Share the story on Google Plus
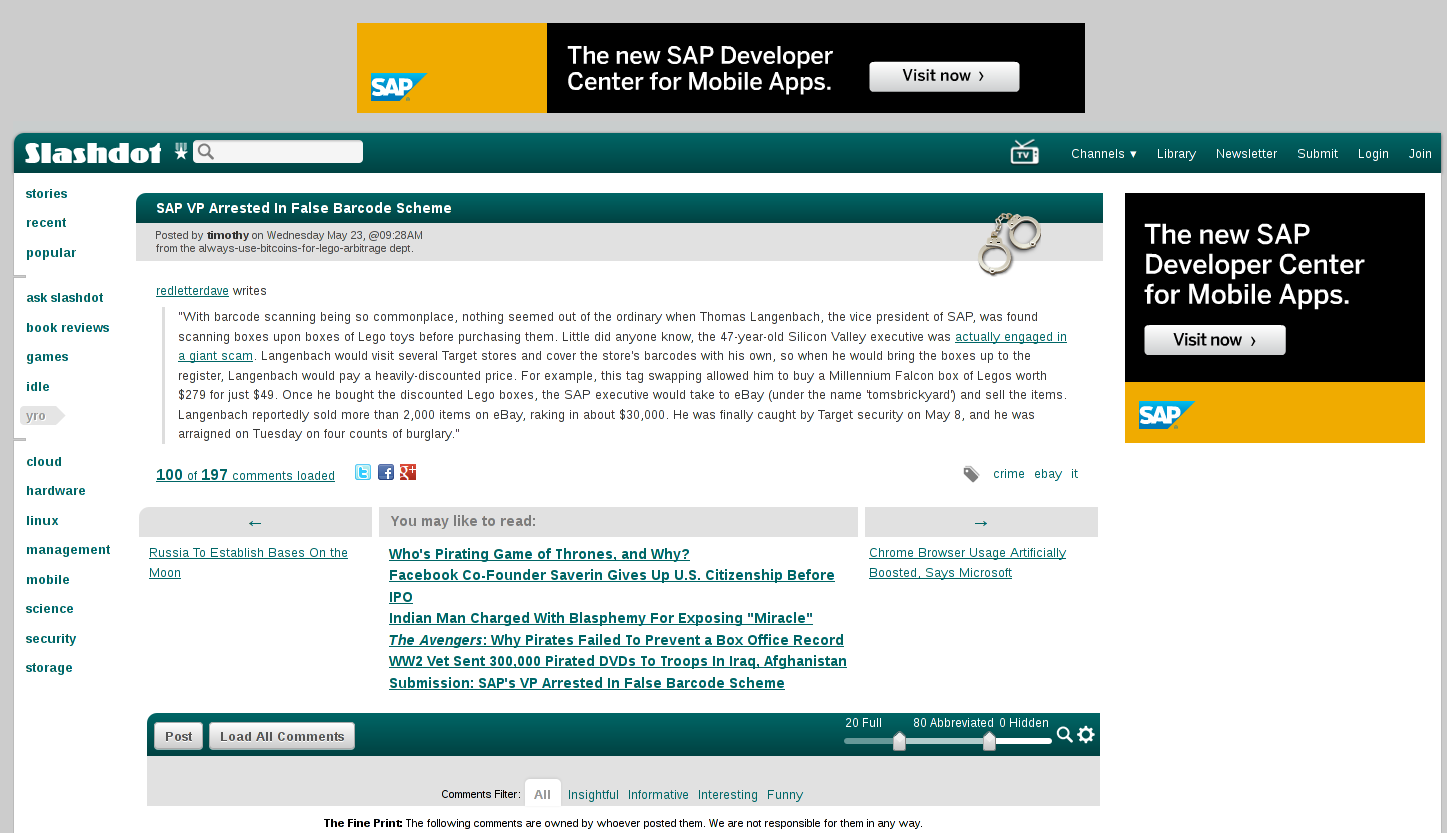This screenshot has height=833, width=1447. pos(408,472)
